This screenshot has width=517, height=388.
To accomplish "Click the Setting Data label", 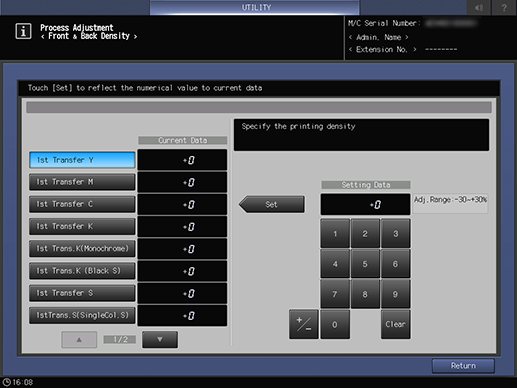I will pos(366,185).
